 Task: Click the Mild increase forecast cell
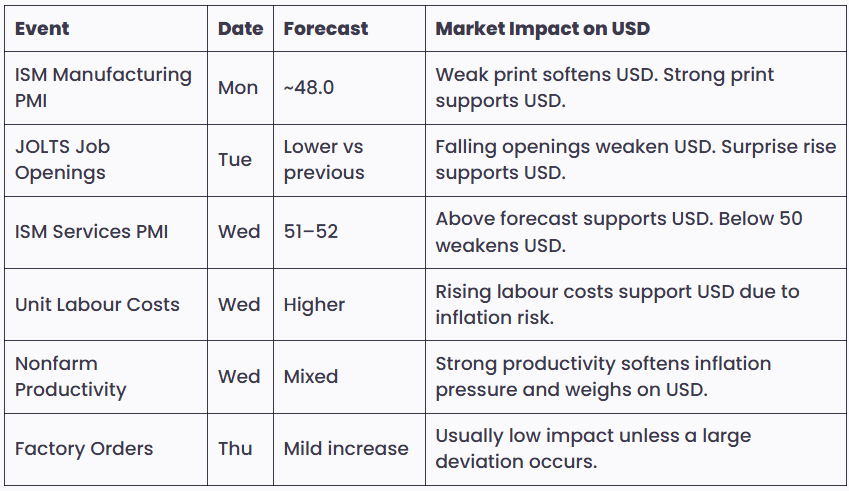[x=346, y=448]
